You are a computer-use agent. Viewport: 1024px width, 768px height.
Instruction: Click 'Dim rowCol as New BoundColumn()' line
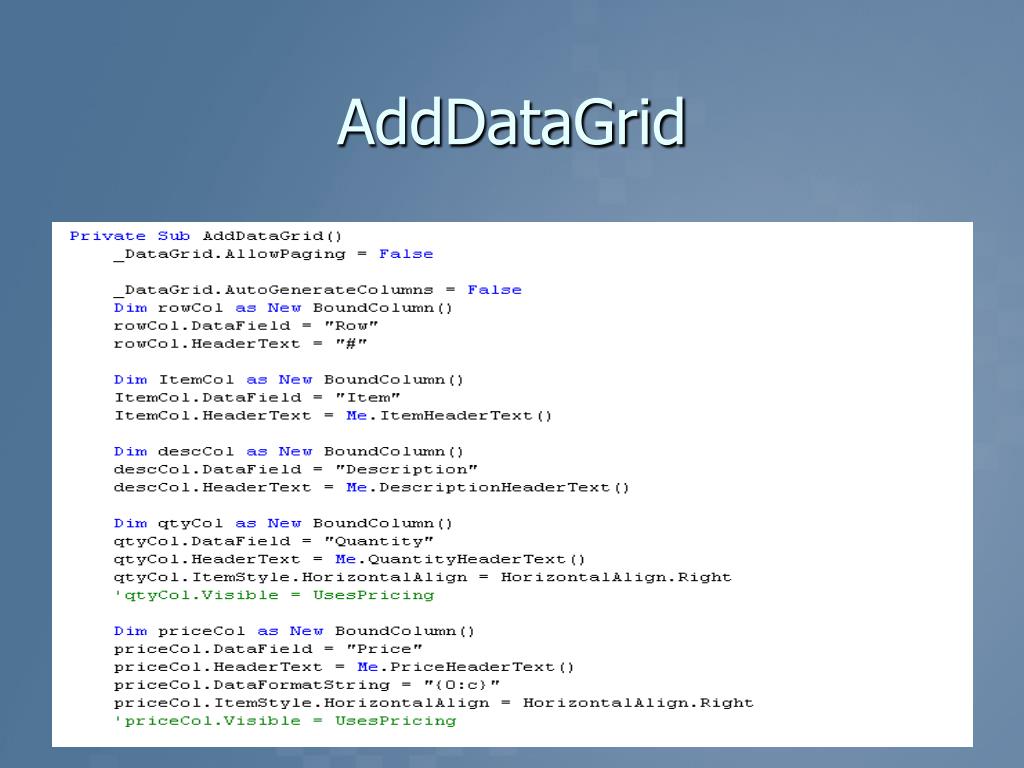click(283, 308)
